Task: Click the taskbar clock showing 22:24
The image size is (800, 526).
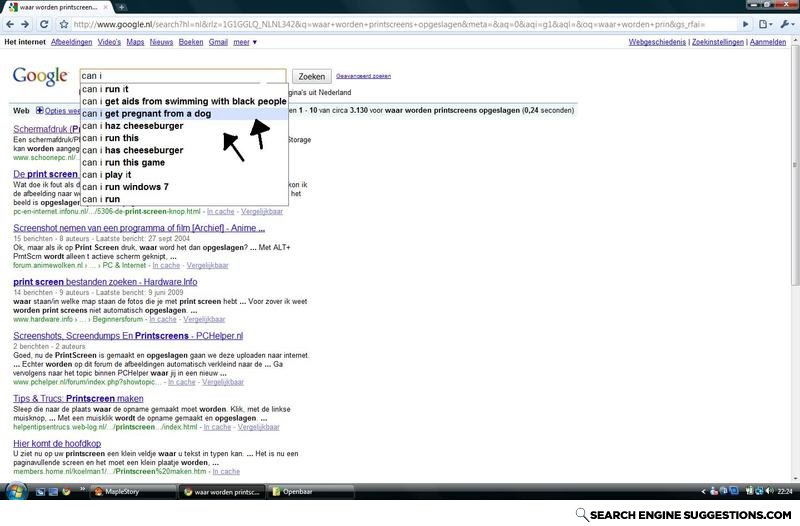Action: pyautogui.click(x=785, y=492)
